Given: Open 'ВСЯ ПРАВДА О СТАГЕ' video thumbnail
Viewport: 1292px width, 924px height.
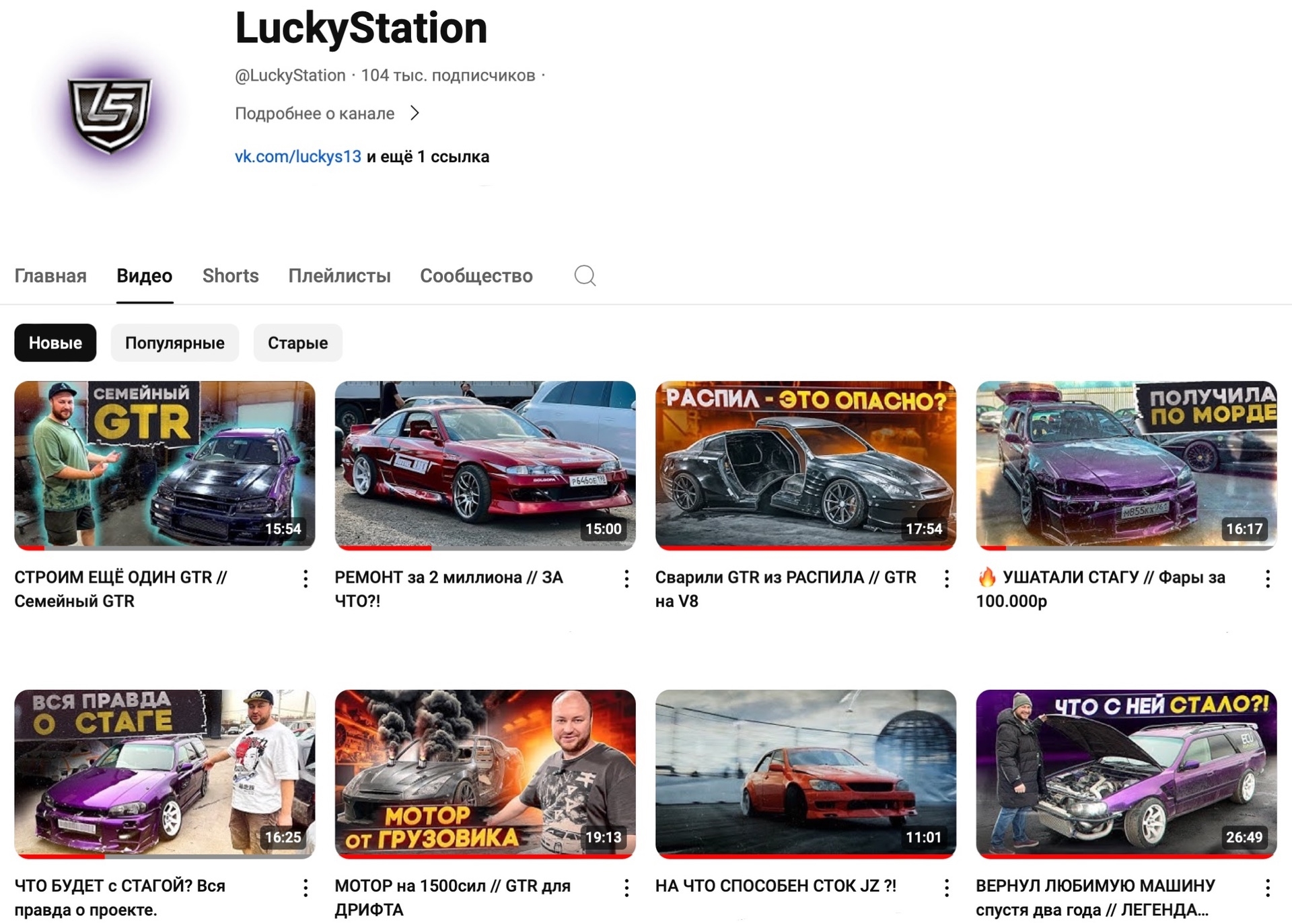Looking at the screenshot, I should coord(165,774).
